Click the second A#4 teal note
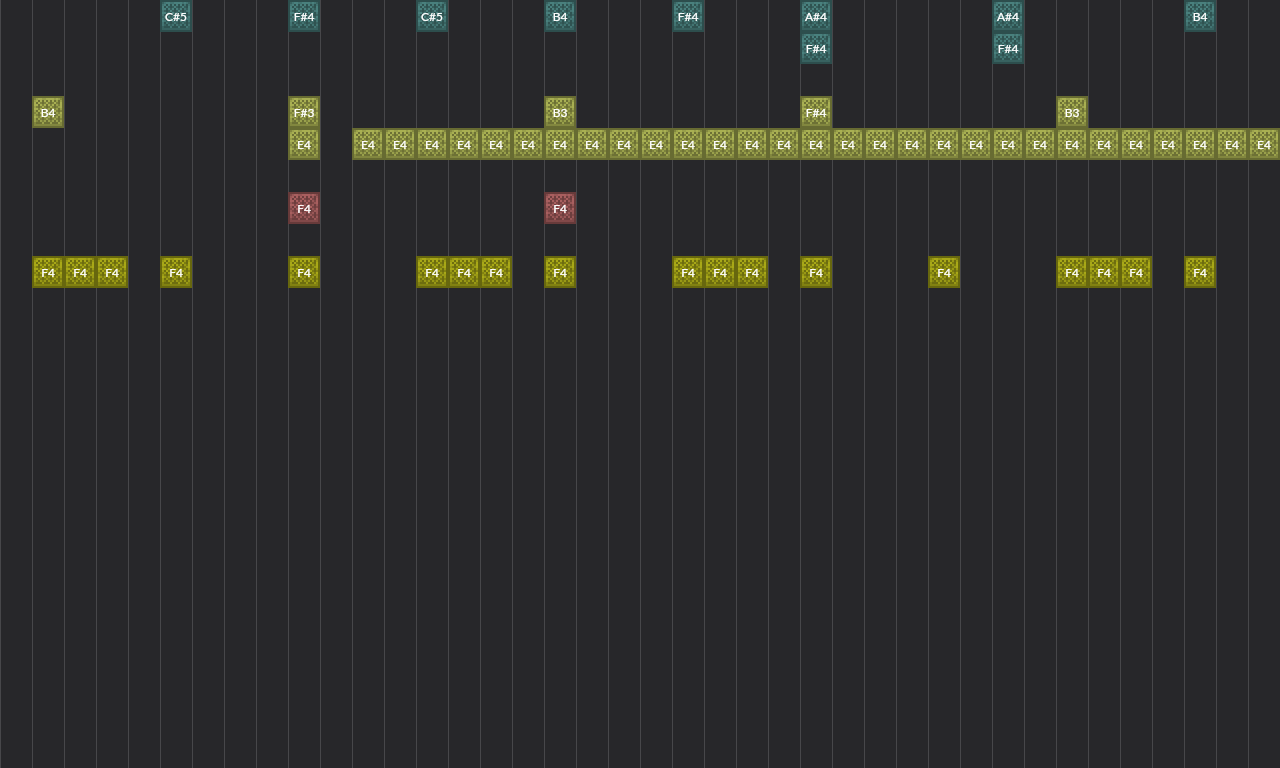The height and width of the screenshot is (768, 1280). coord(1007,16)
